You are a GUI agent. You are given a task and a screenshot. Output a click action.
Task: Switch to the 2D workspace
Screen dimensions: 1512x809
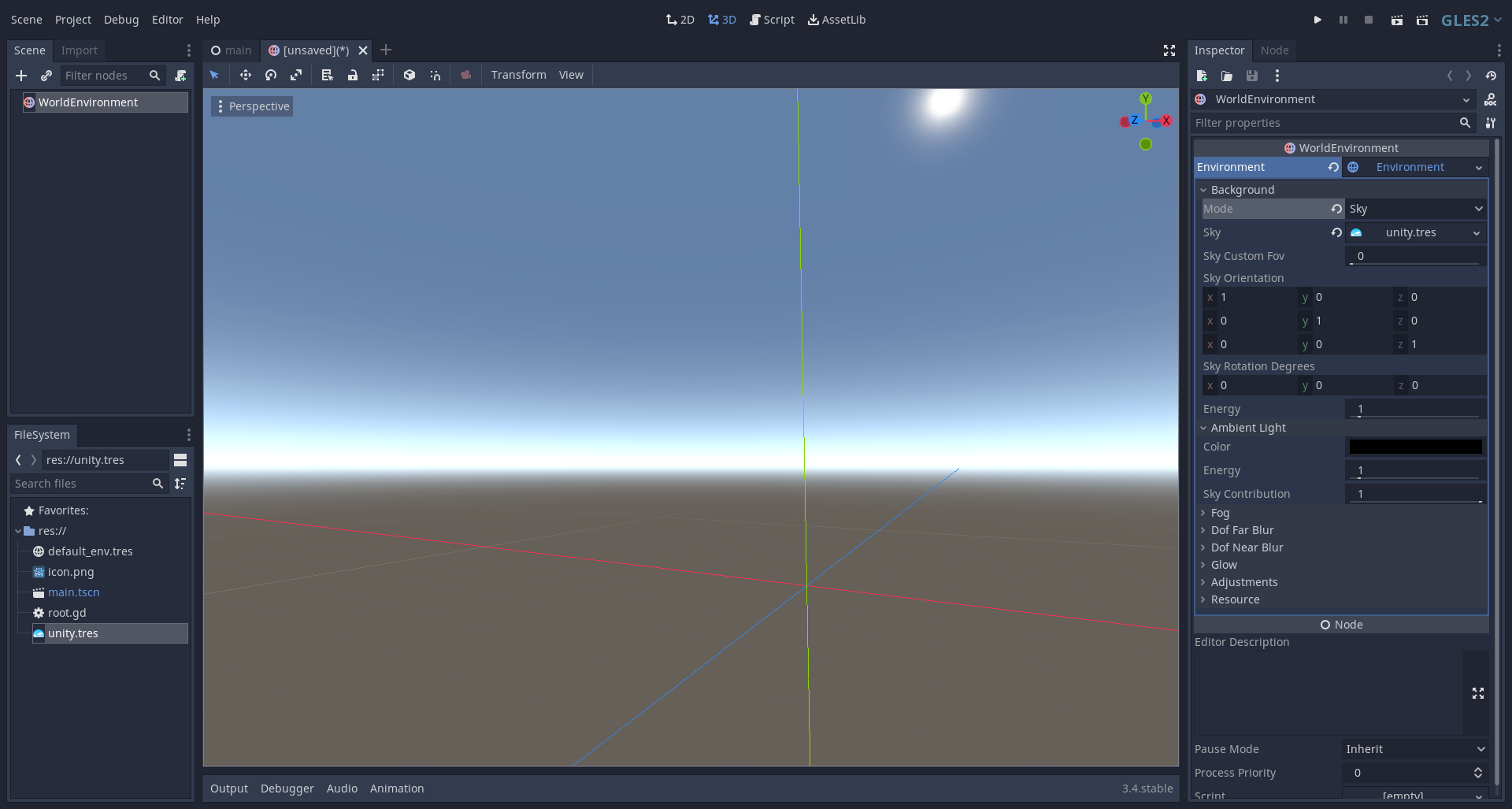pos(680,20)
